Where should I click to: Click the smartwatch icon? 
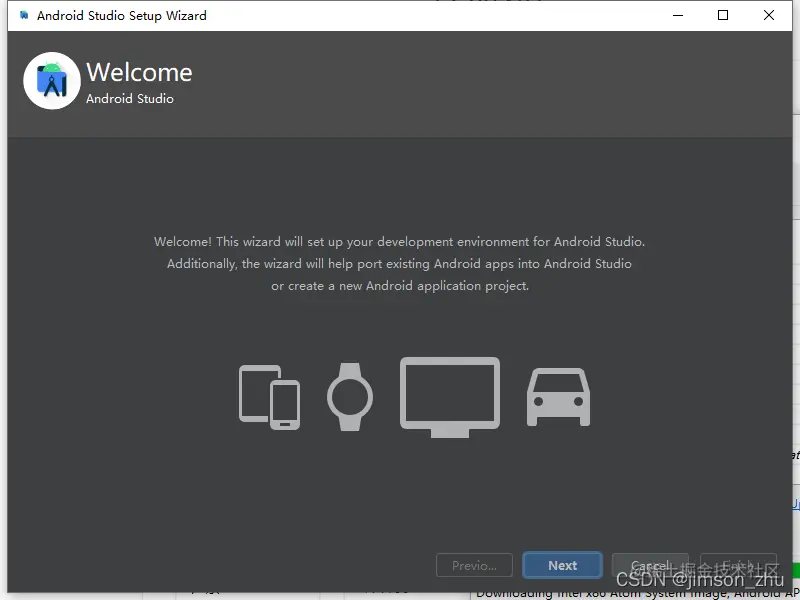point(350,396)
